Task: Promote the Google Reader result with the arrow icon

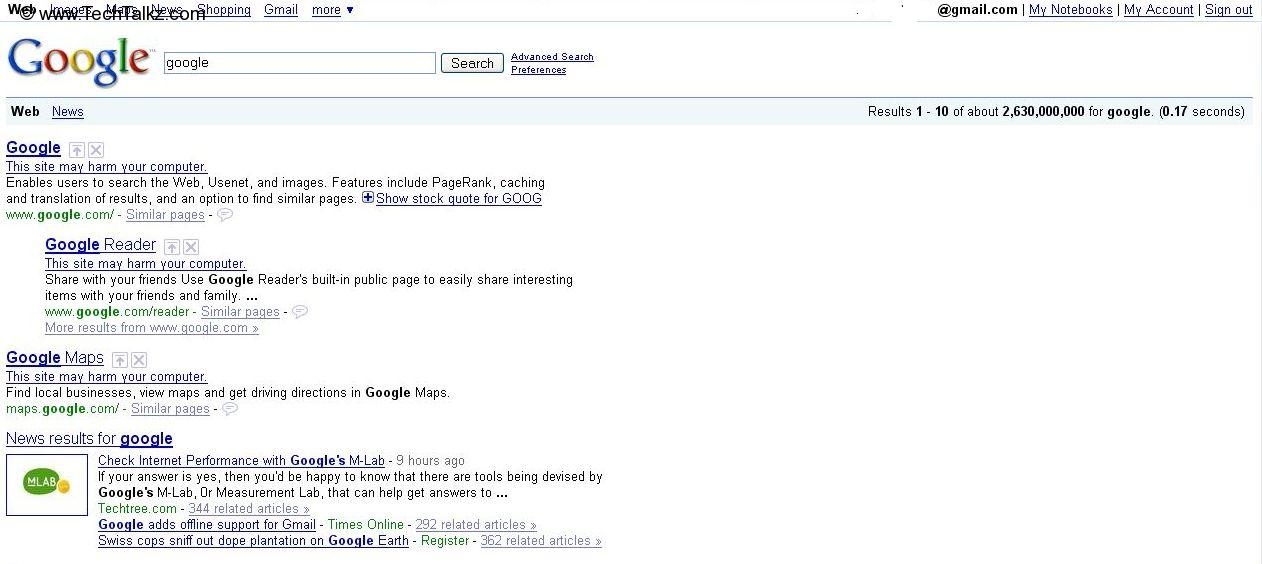Action: [x=172, y=247]
